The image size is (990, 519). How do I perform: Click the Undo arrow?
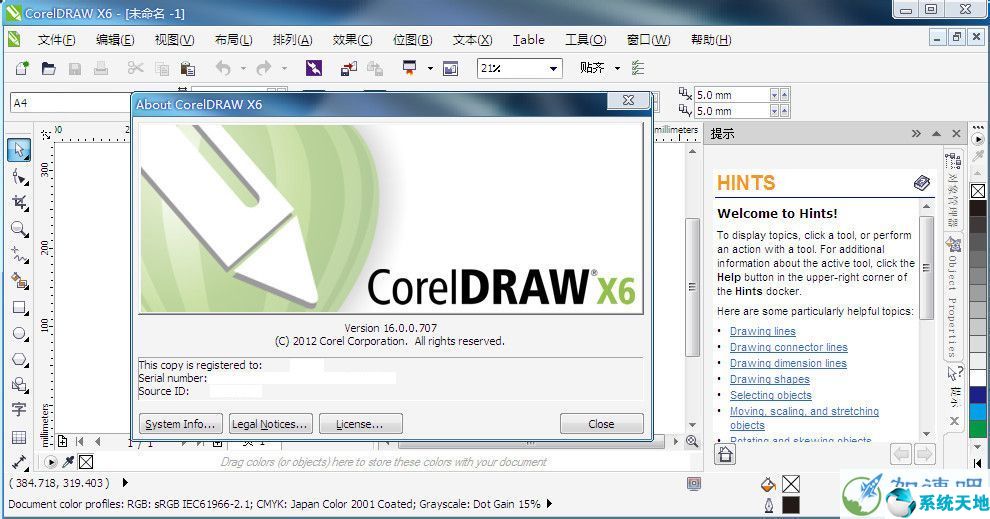pyautogui.click(x=223, y=68)
